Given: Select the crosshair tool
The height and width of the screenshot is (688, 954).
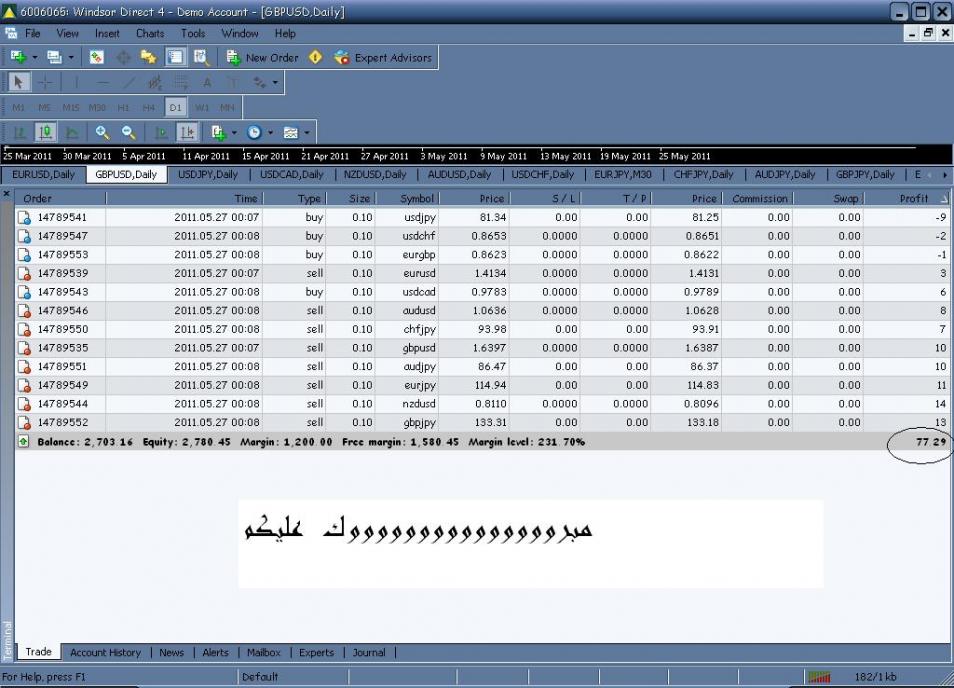Looking at the screenshot, I should [45, 83].
